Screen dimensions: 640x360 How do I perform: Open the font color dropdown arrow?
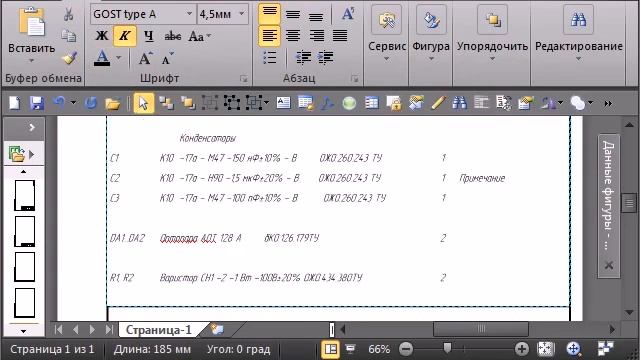[119, 58]
